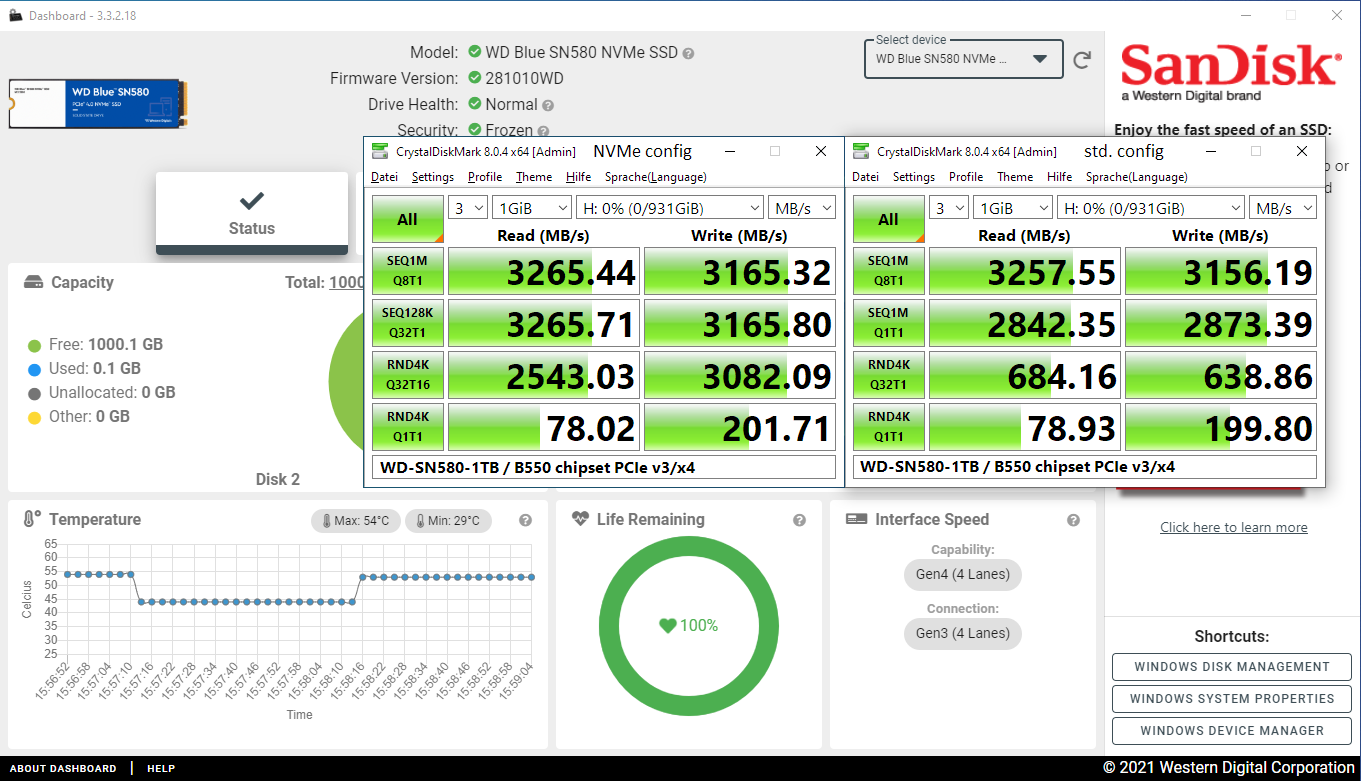This screenshot has width=1361, height=781.
Task: Click the green Free legend dot
Action: [x=35, y=345]
